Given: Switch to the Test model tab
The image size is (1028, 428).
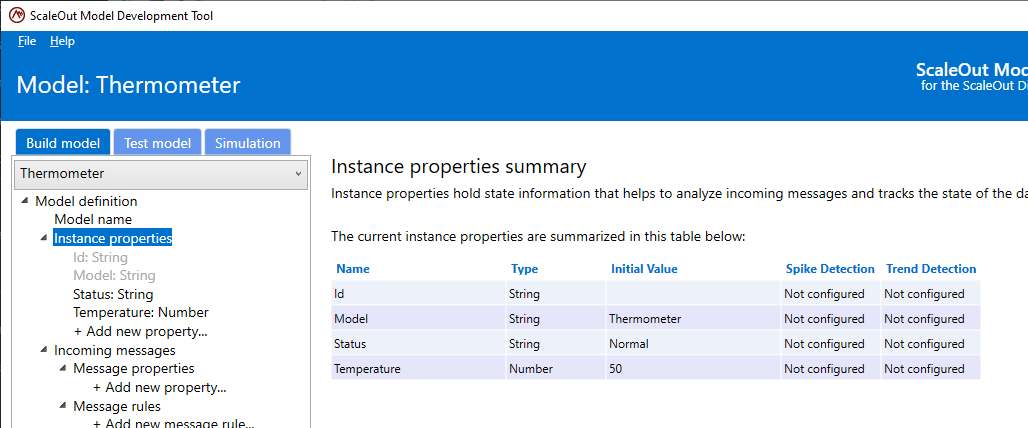Looking at the screenshot, I should coord(157,143).
